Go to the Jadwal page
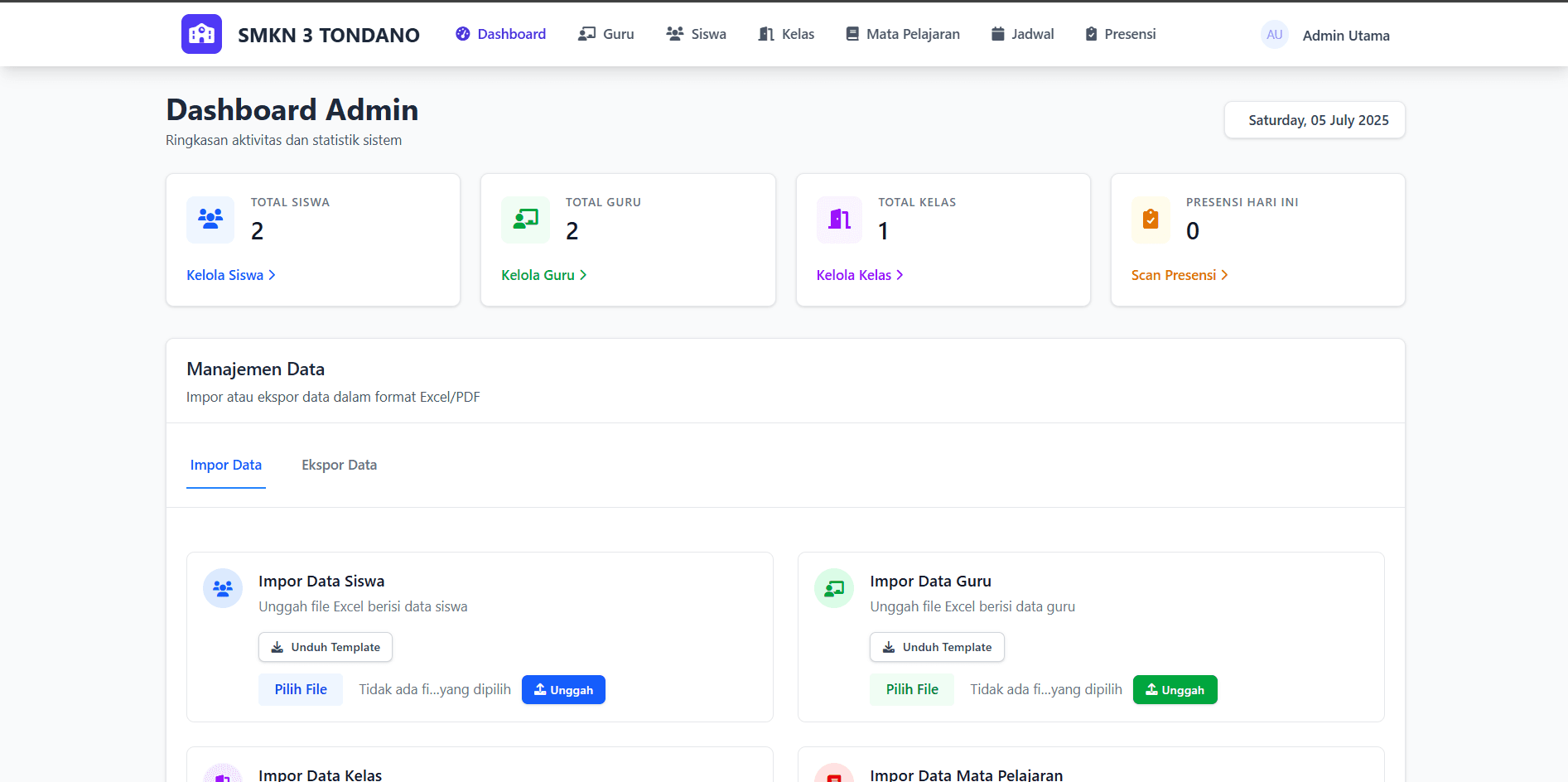The height and width of the screenshot is (782, 1568). coord(1022,34)
